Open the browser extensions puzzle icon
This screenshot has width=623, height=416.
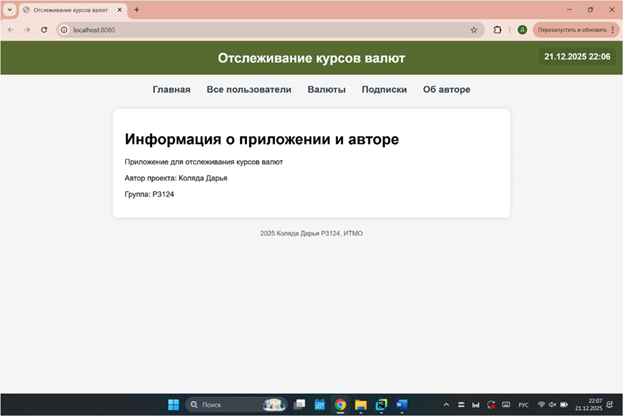497,30
